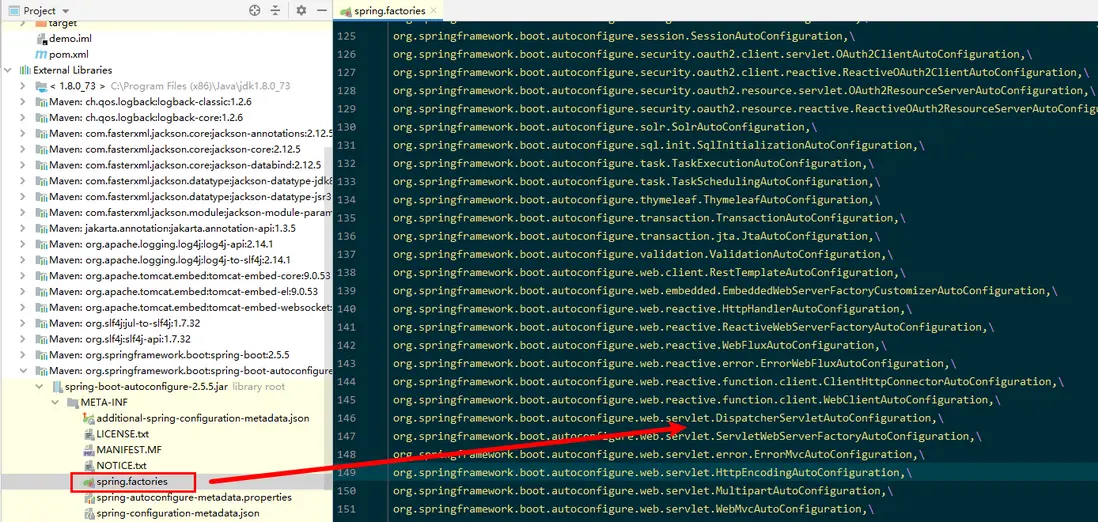Click library icon of logback-classic:1.2.6

(41, 102)
